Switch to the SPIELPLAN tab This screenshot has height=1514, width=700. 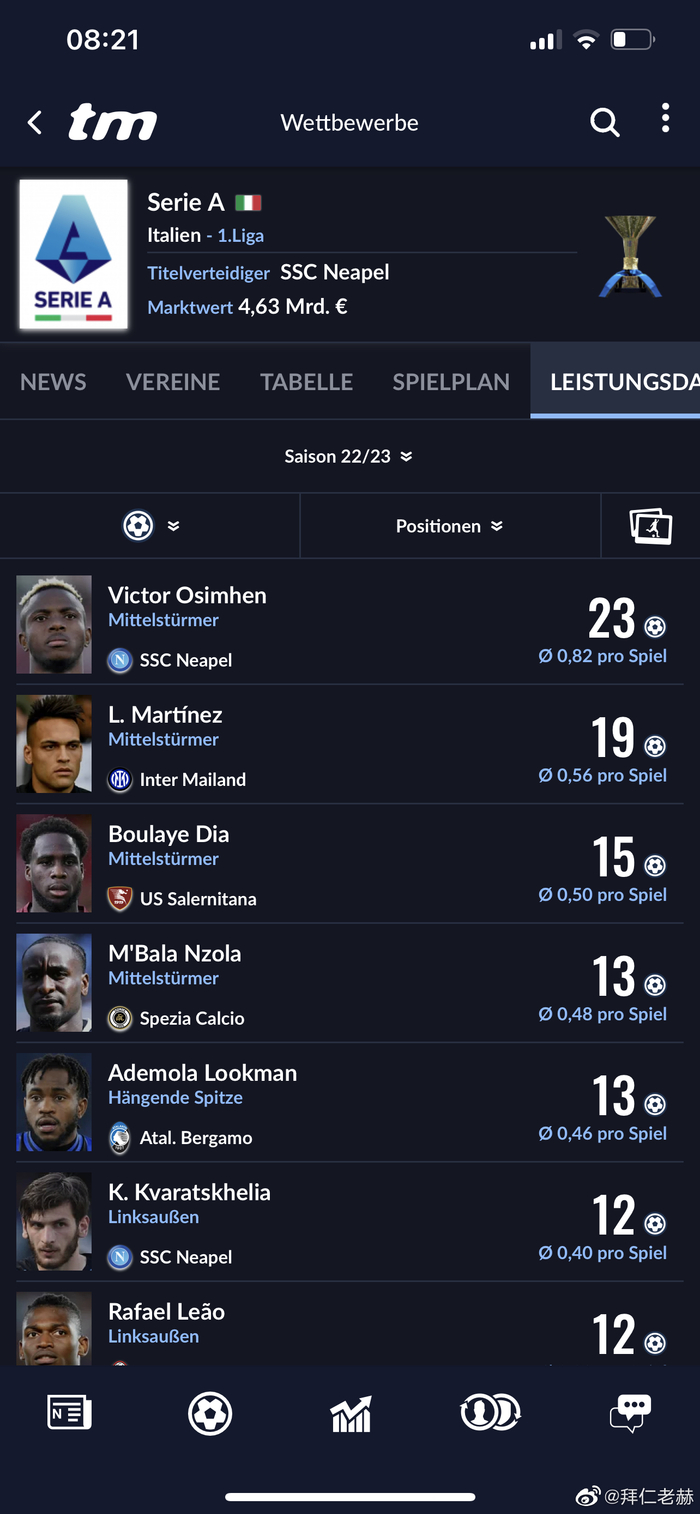tap(451, 382)
